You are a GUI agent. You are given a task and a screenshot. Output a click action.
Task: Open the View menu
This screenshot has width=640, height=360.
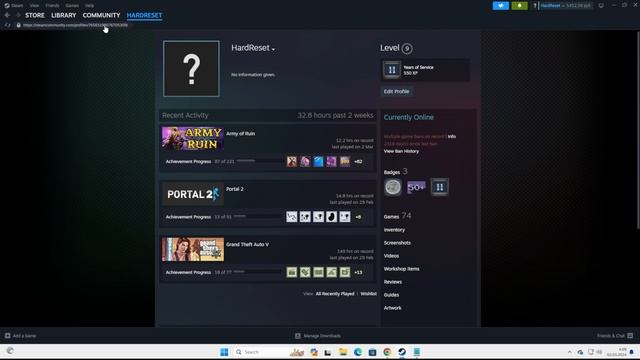[x=34, y=5]
